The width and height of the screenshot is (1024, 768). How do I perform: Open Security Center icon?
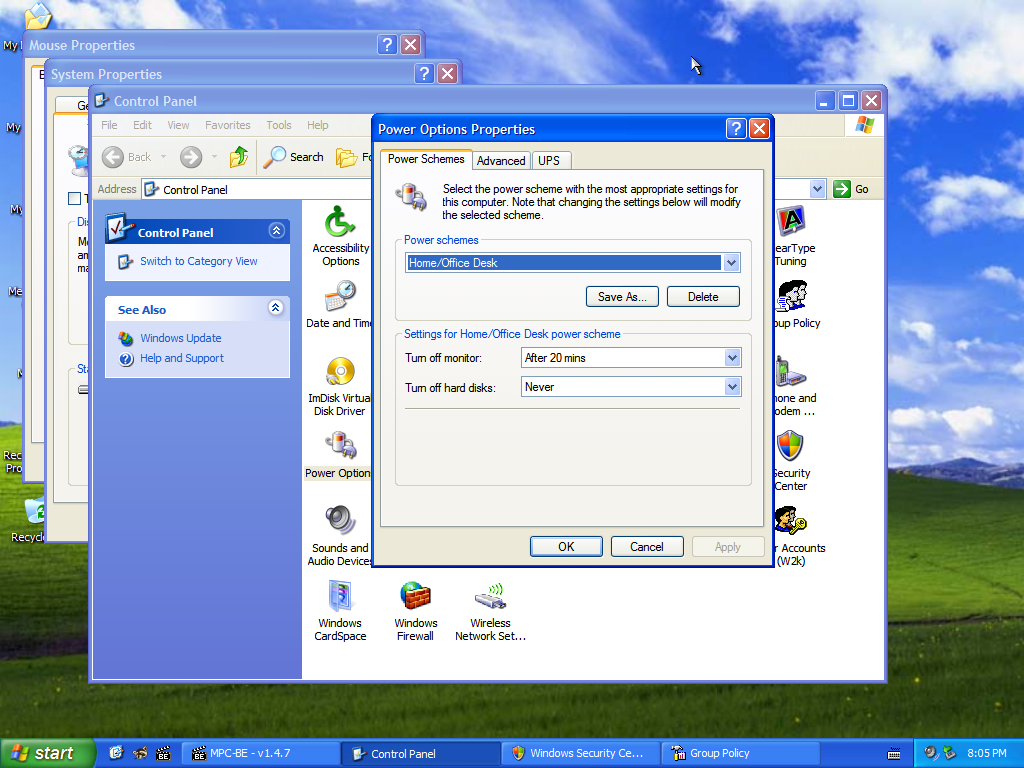790,447
